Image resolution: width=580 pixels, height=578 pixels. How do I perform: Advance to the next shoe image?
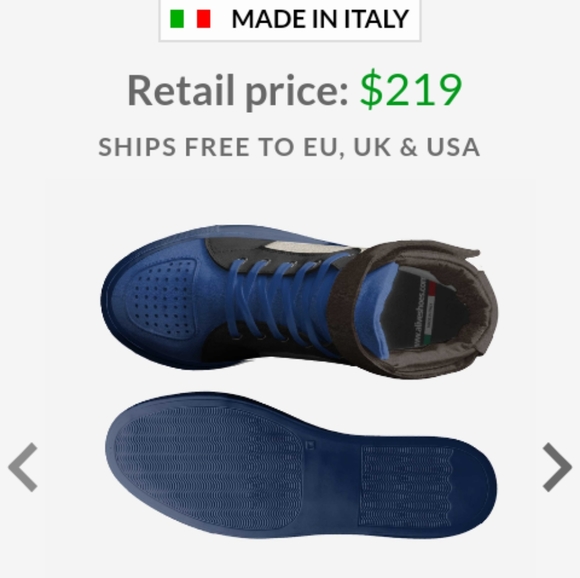point(557,467)
